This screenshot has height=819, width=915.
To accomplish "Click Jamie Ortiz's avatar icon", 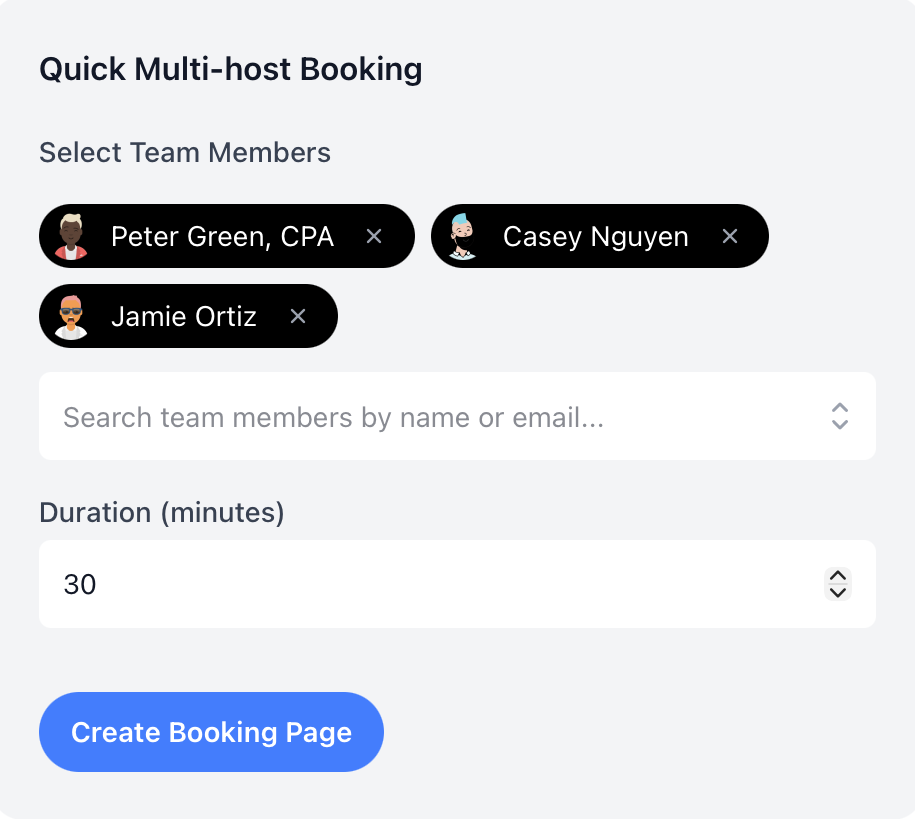I will (x=71, y=316).
